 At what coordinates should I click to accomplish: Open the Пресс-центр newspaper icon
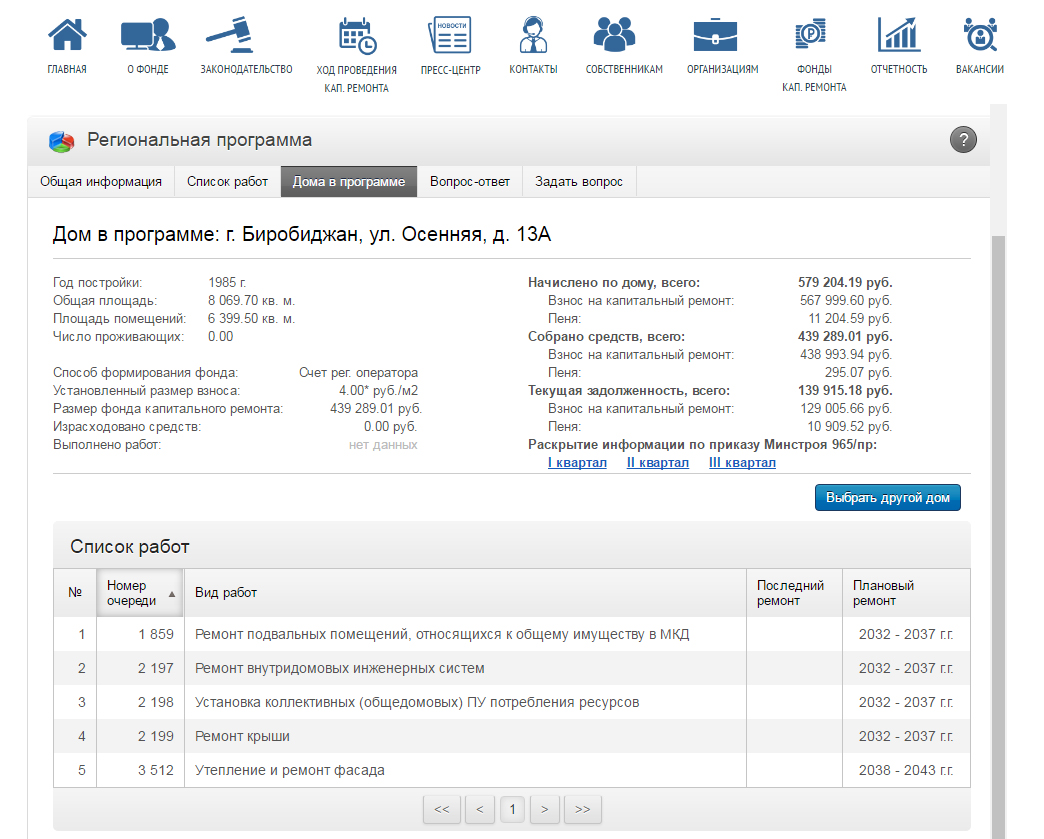(x=449, y=35)
